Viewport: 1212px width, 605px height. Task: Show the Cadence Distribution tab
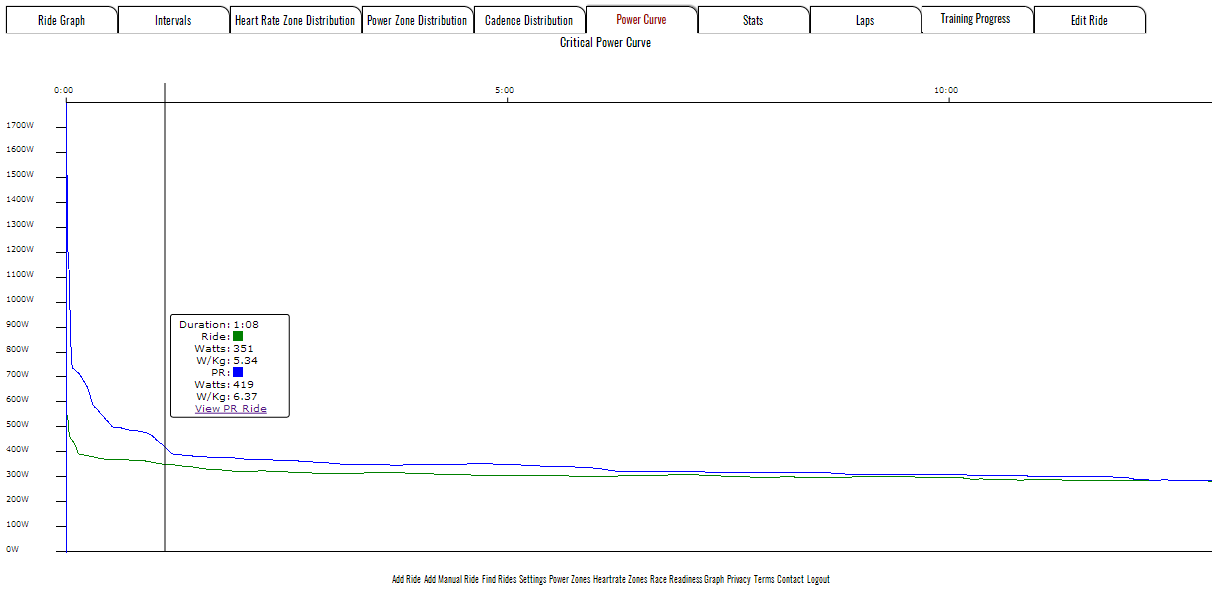529,20
